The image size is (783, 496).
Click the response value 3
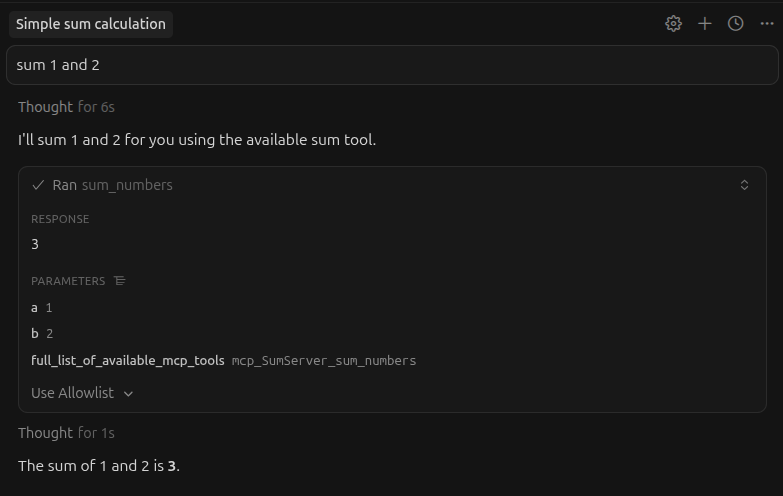(35, 244)
